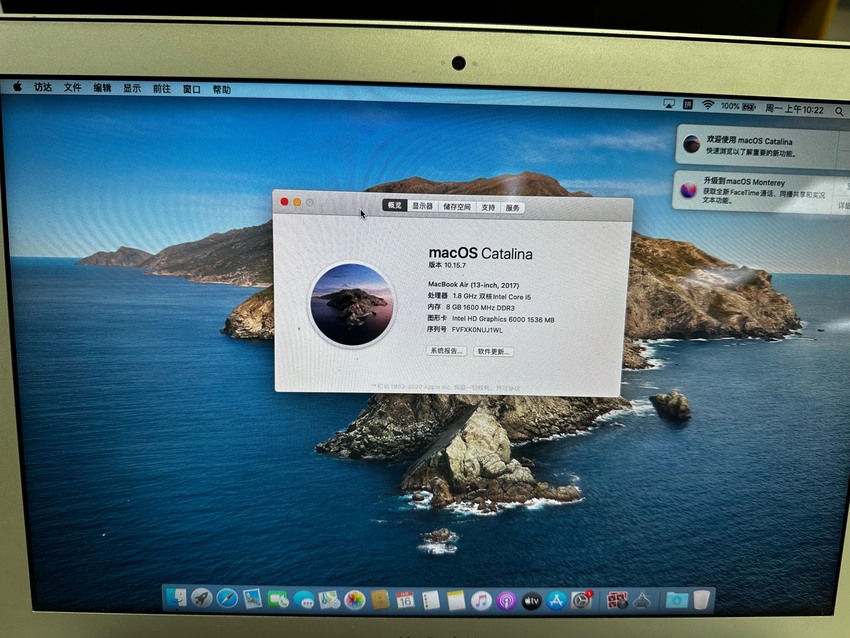The height and width of the screenshot is (638, 850).
Task: Switch to the 显示器 tab
Action: coord(422,206)
